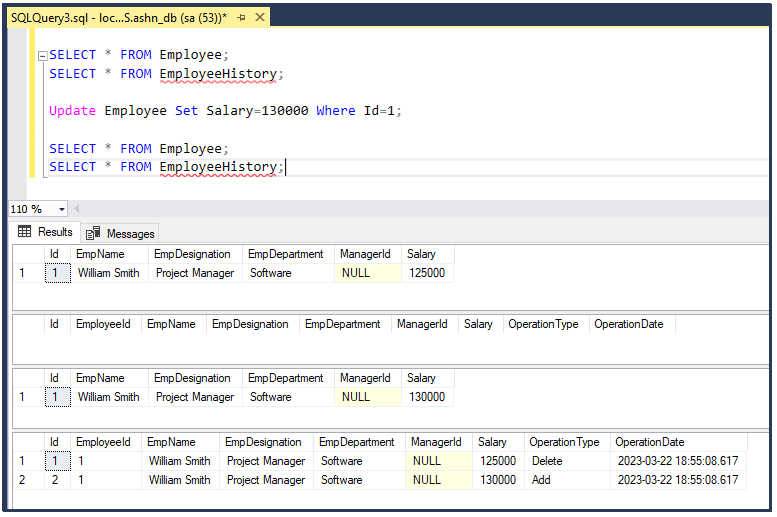Viewport: 777px width, 517px height.
Task: Switch to the Results tab
Action: 46,232
